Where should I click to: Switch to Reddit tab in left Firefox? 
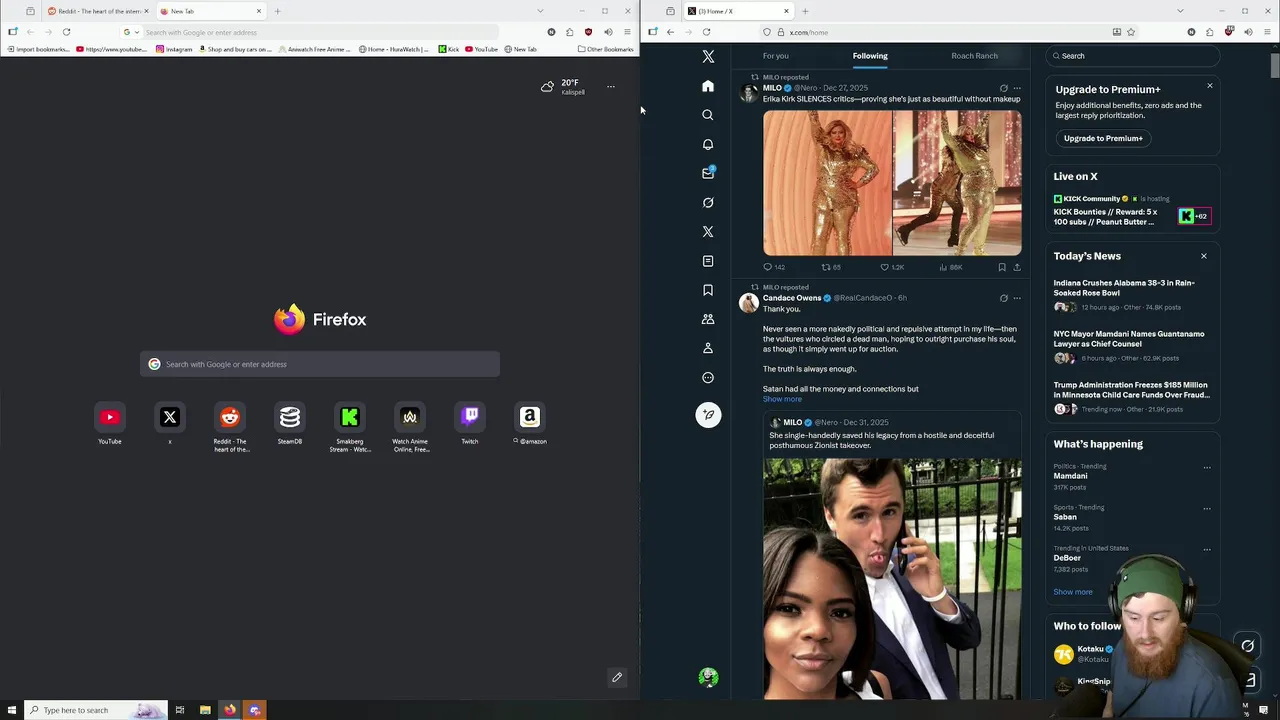click(x=97, y=11)
